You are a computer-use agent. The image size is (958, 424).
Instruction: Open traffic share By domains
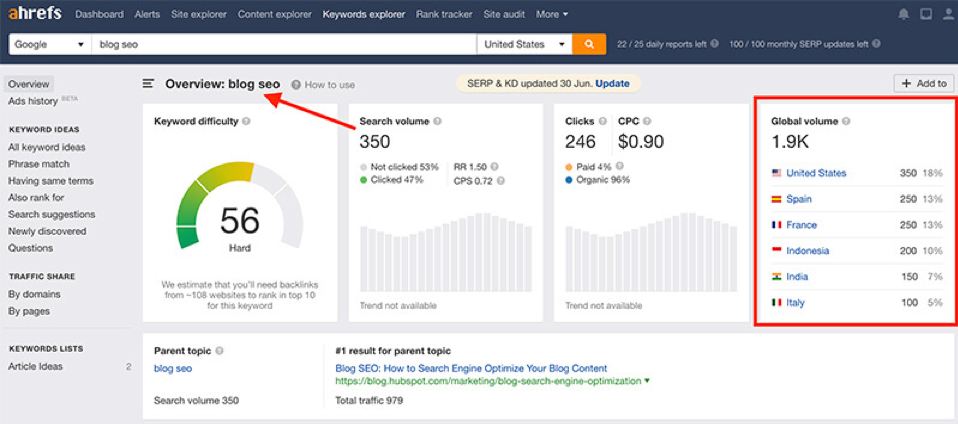(34, 294)
